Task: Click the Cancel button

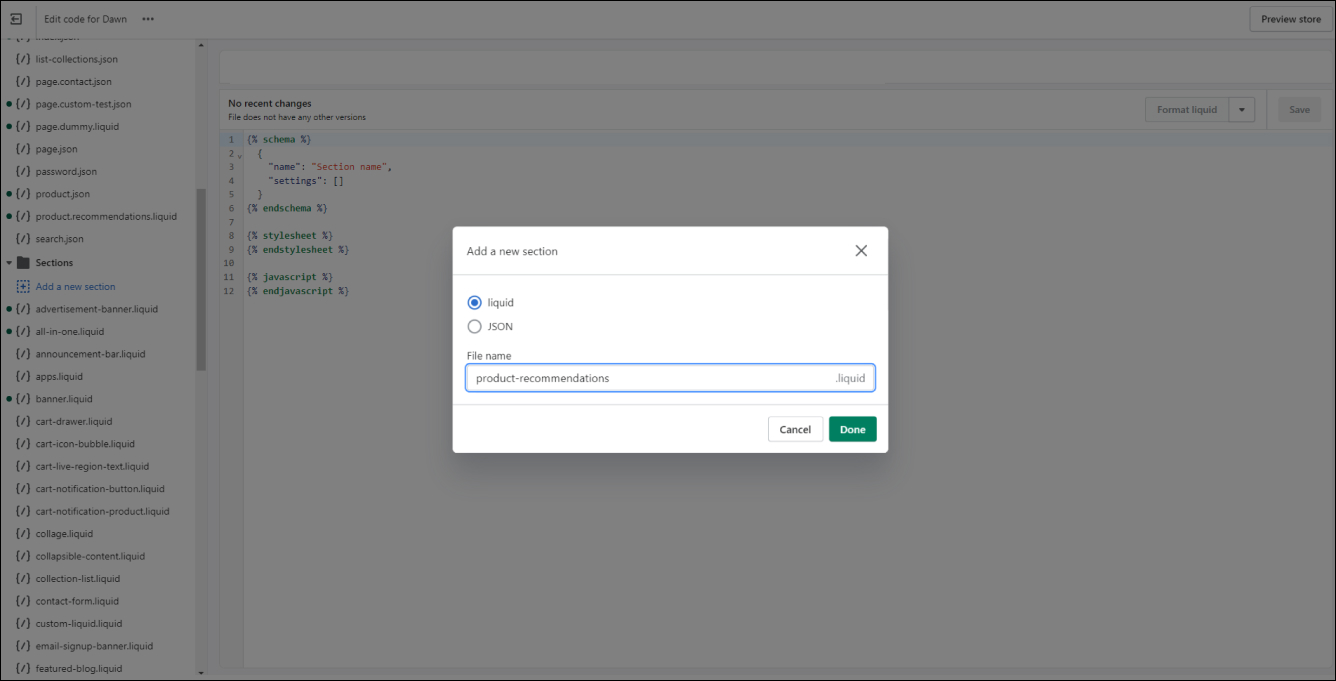Action: [x=795, y=429]
